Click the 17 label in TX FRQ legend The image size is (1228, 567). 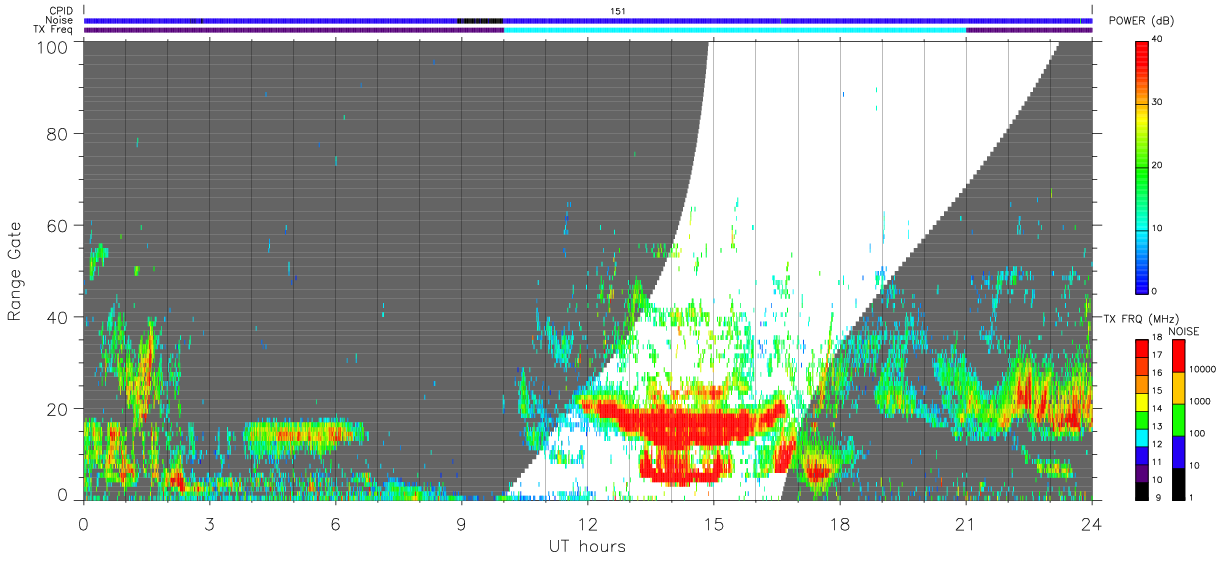(x=1159, y=355)
